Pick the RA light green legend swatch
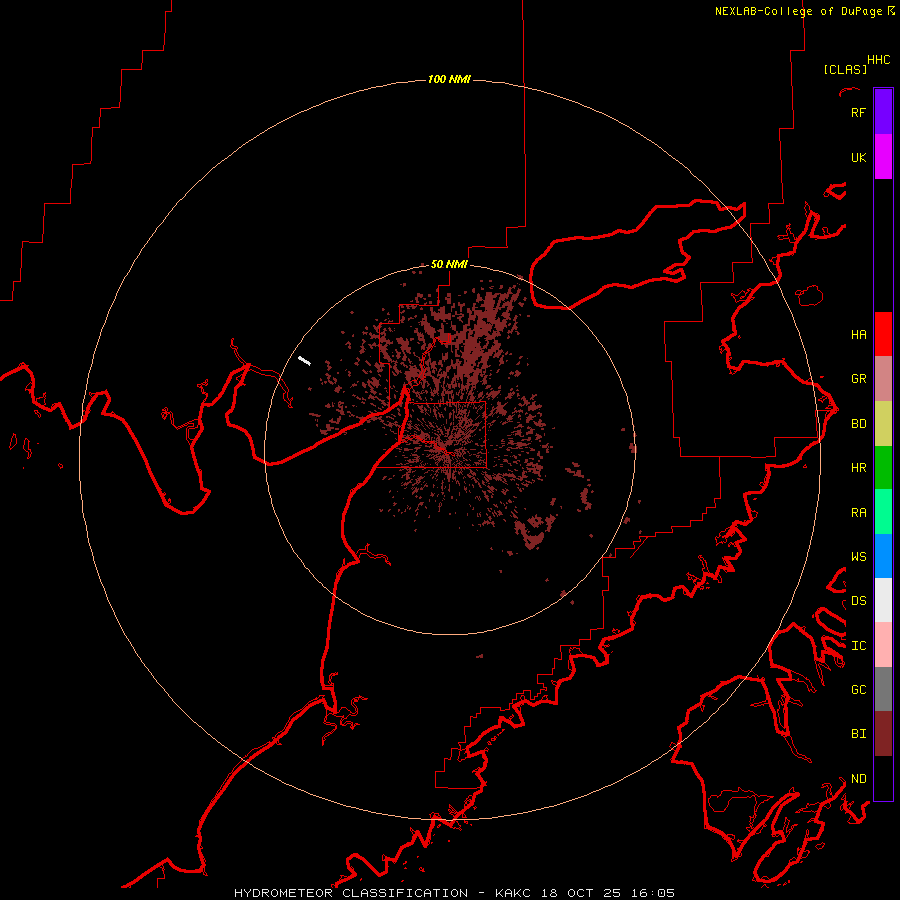Image resolution: width=900 pixels, height=900 pixels. click(883, 512)
